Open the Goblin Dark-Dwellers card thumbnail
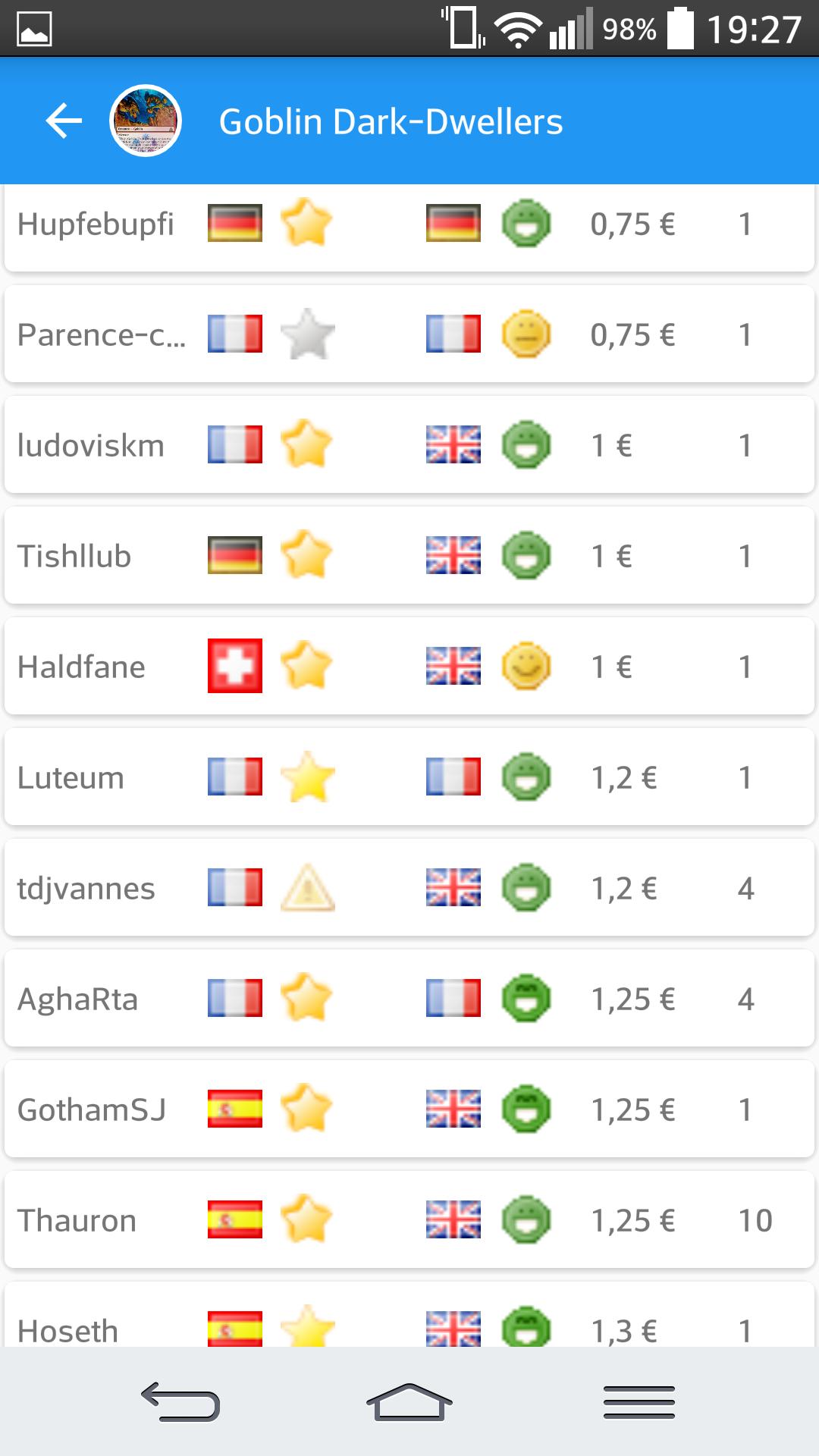The width and height of the screenshot is (819, 1456). (x=146, y=121)
